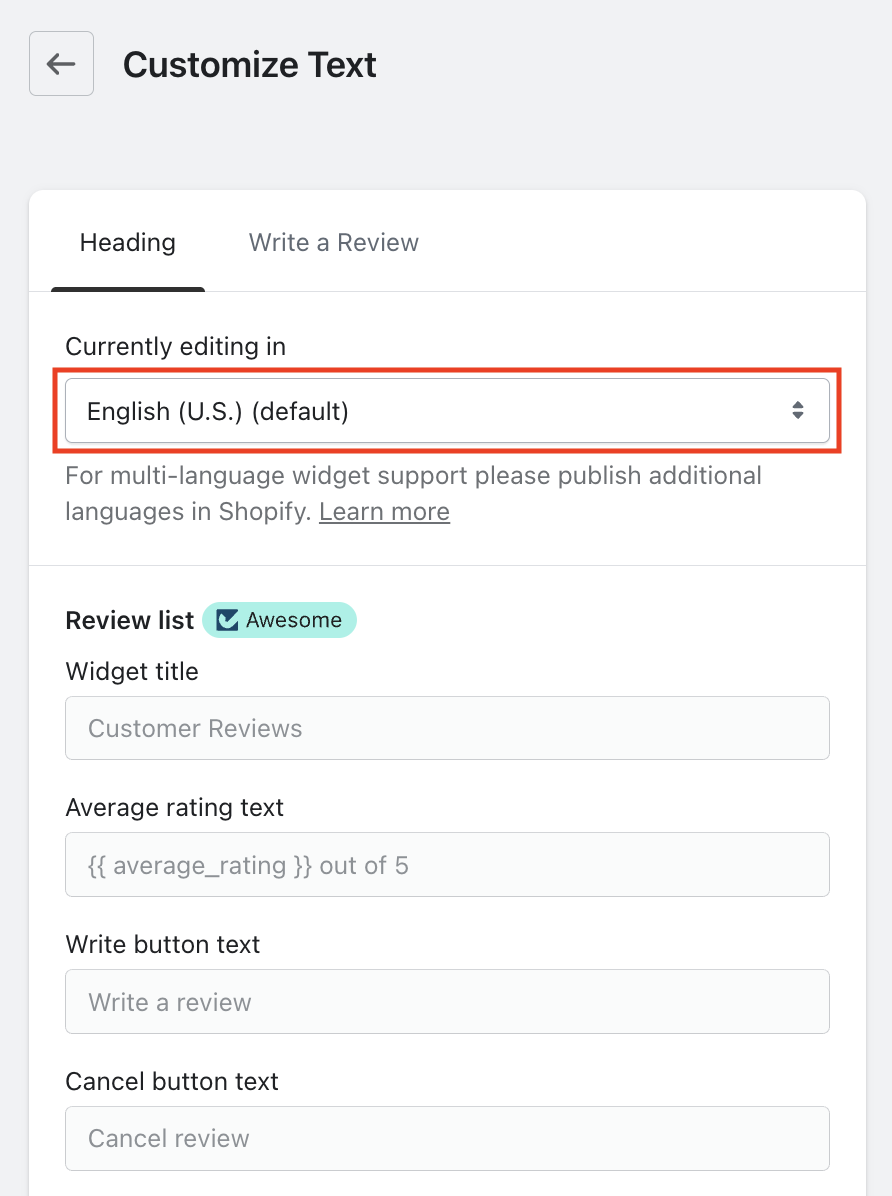
Task: Click the Widget title label
Action: pyautogui.click(x=132, y=672)
